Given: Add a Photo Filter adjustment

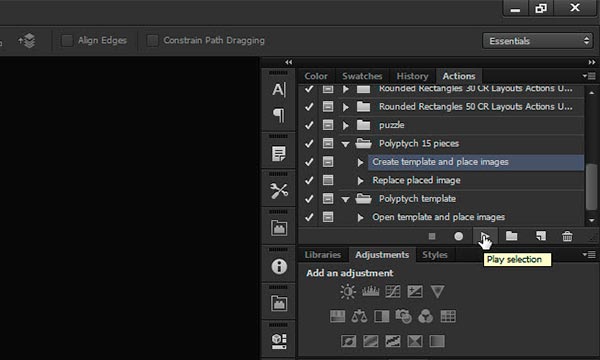Looking at the screenshot, I should [403, 316].
